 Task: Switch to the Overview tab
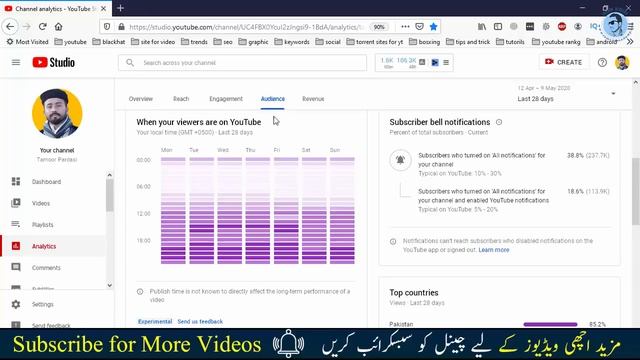140,99
